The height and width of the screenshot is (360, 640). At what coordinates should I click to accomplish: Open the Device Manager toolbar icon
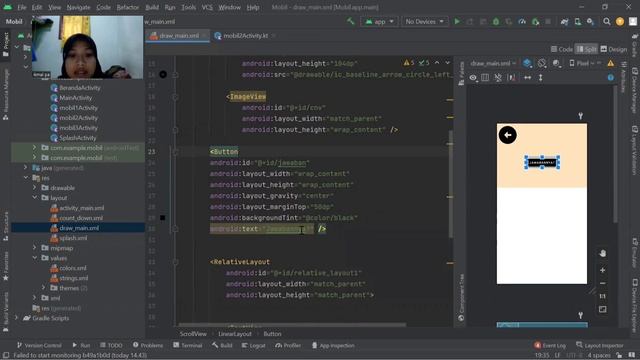click(x=578, y=22)
